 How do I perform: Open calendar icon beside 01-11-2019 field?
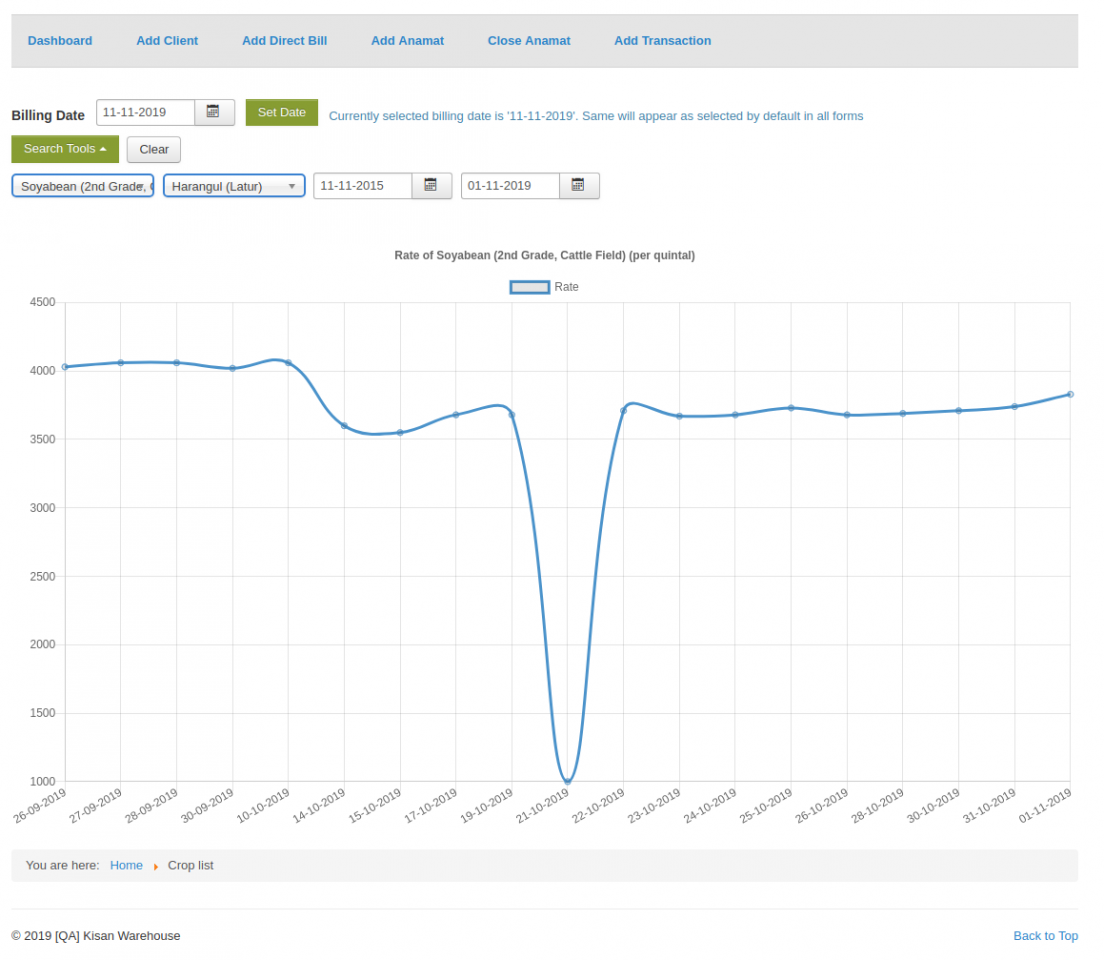578,186
